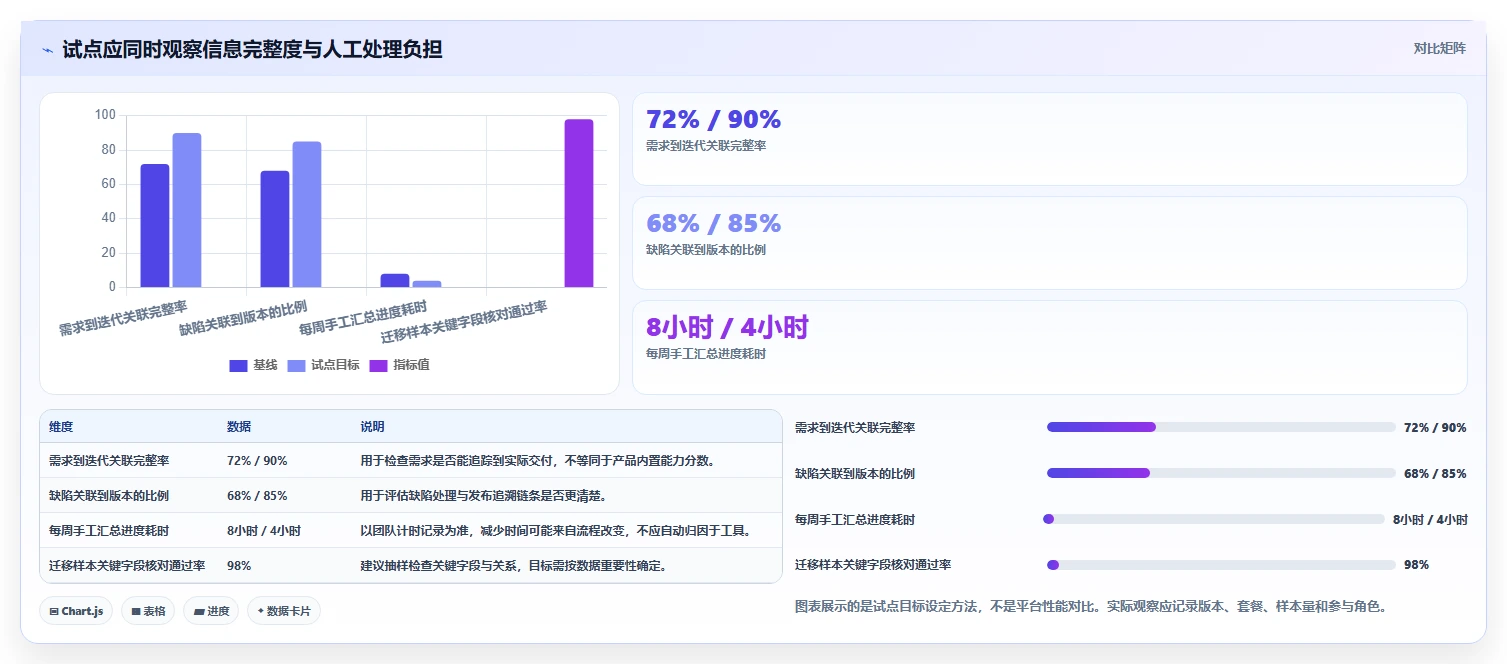This screenshot has width=1507, height=664.
Task: Click the heading 试点应同时观察信息完整度与人工处理负担
Action: [252, 49]
